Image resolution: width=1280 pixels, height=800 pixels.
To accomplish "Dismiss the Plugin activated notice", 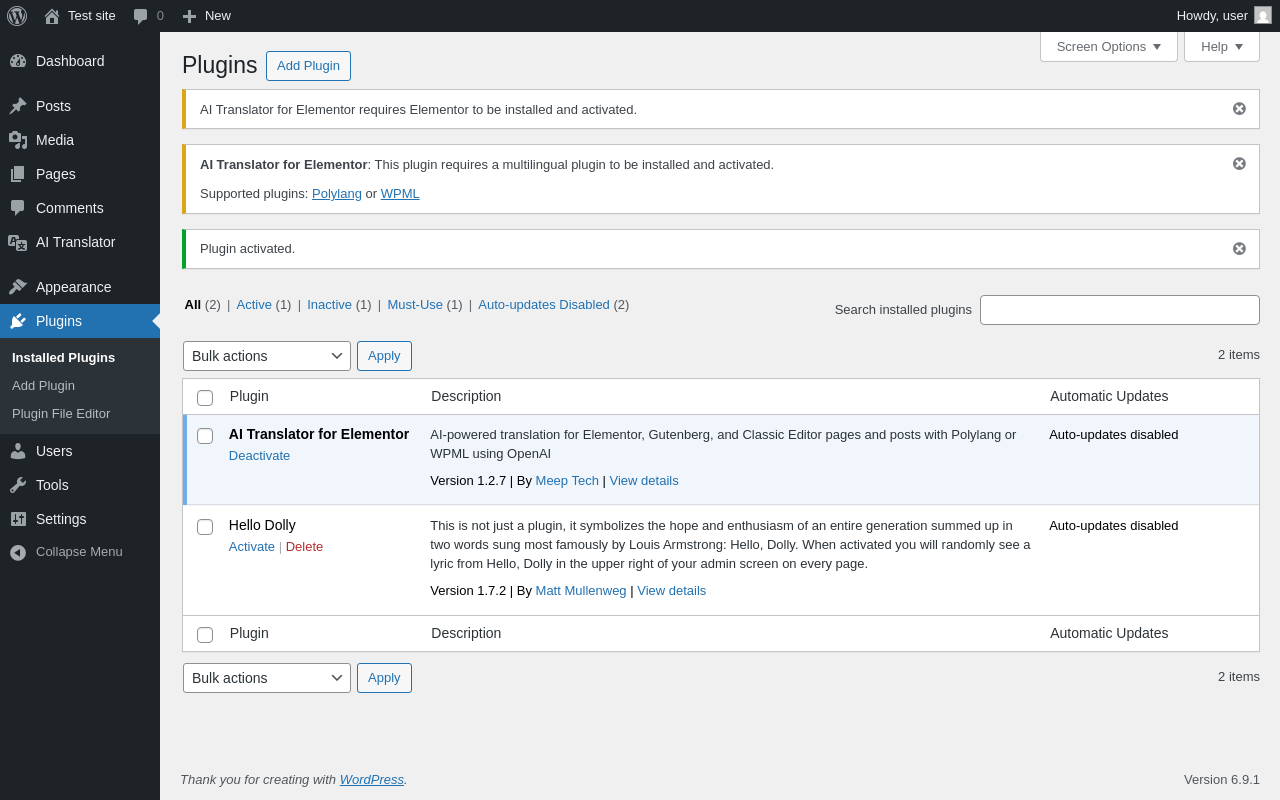I will (1239, 249).
